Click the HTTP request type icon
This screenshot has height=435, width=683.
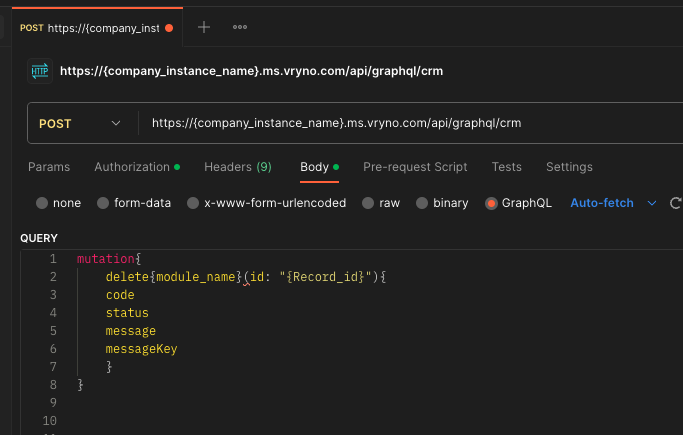point(40,71)
